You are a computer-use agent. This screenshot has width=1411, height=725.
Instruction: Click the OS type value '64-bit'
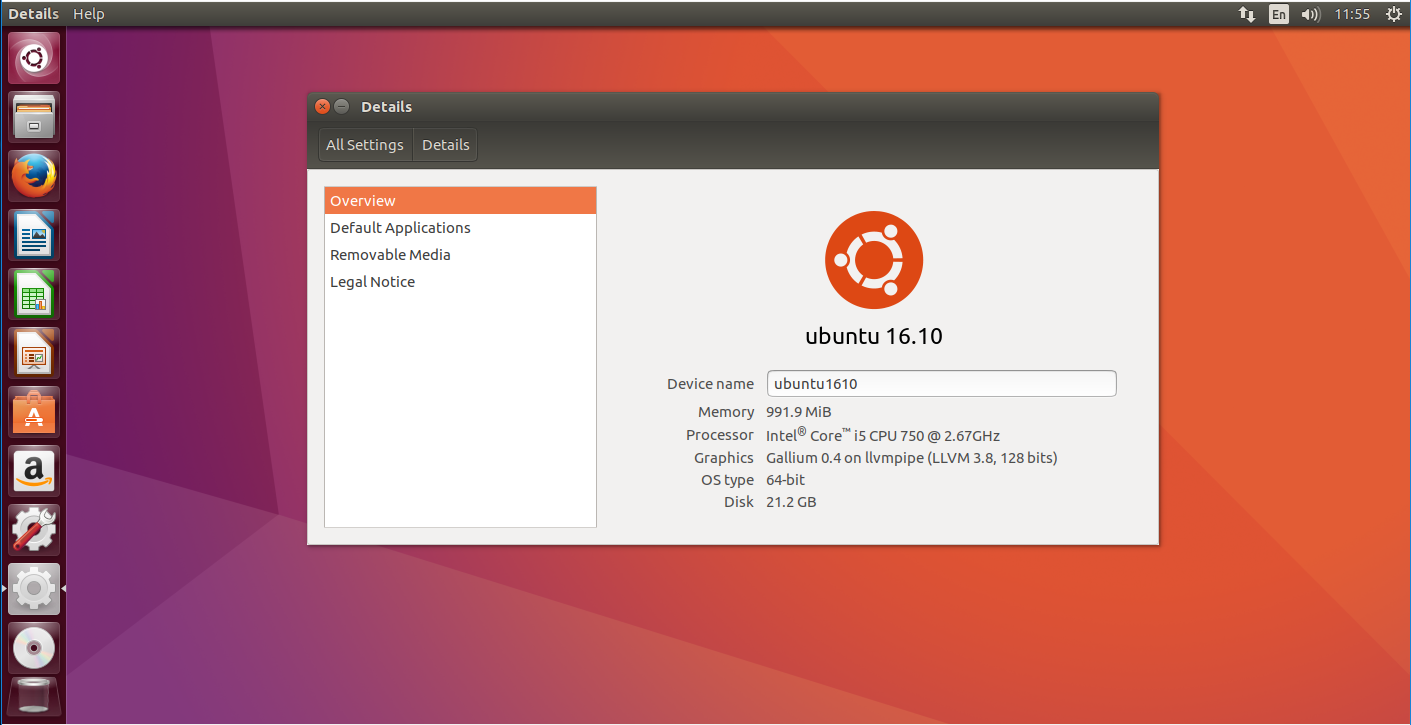(786, 480)
